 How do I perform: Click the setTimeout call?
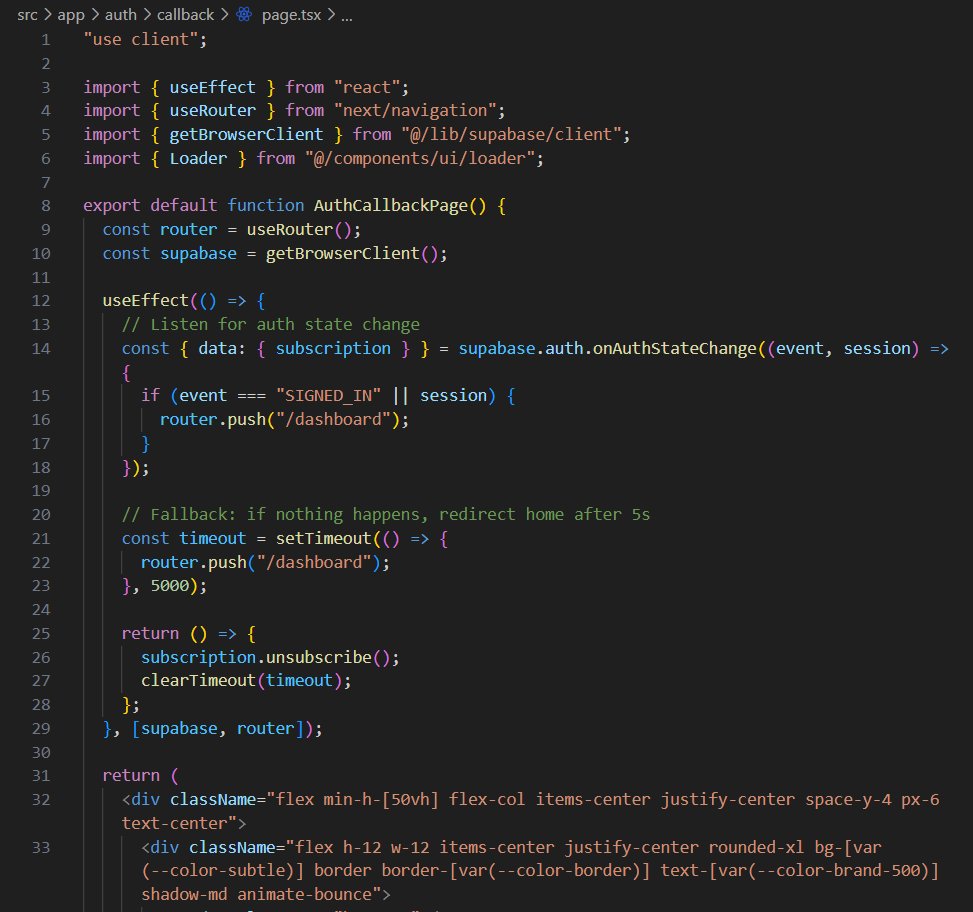click(x=323, y=539)
